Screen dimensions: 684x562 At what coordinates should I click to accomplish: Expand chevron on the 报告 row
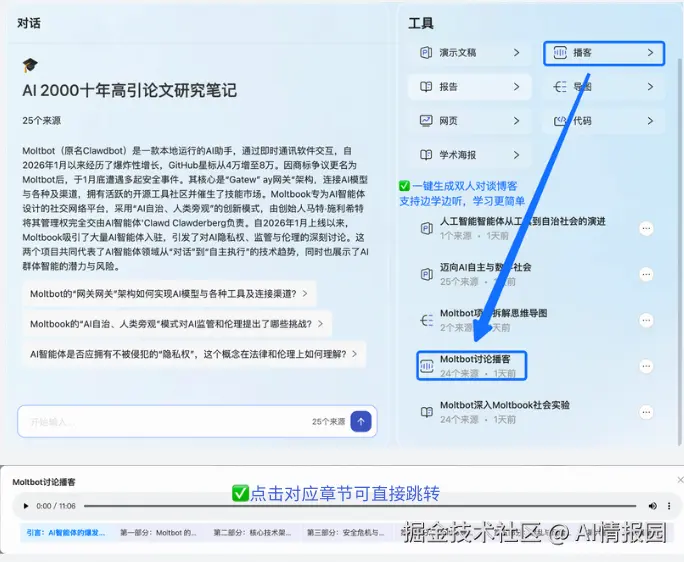tap(516, 87)
